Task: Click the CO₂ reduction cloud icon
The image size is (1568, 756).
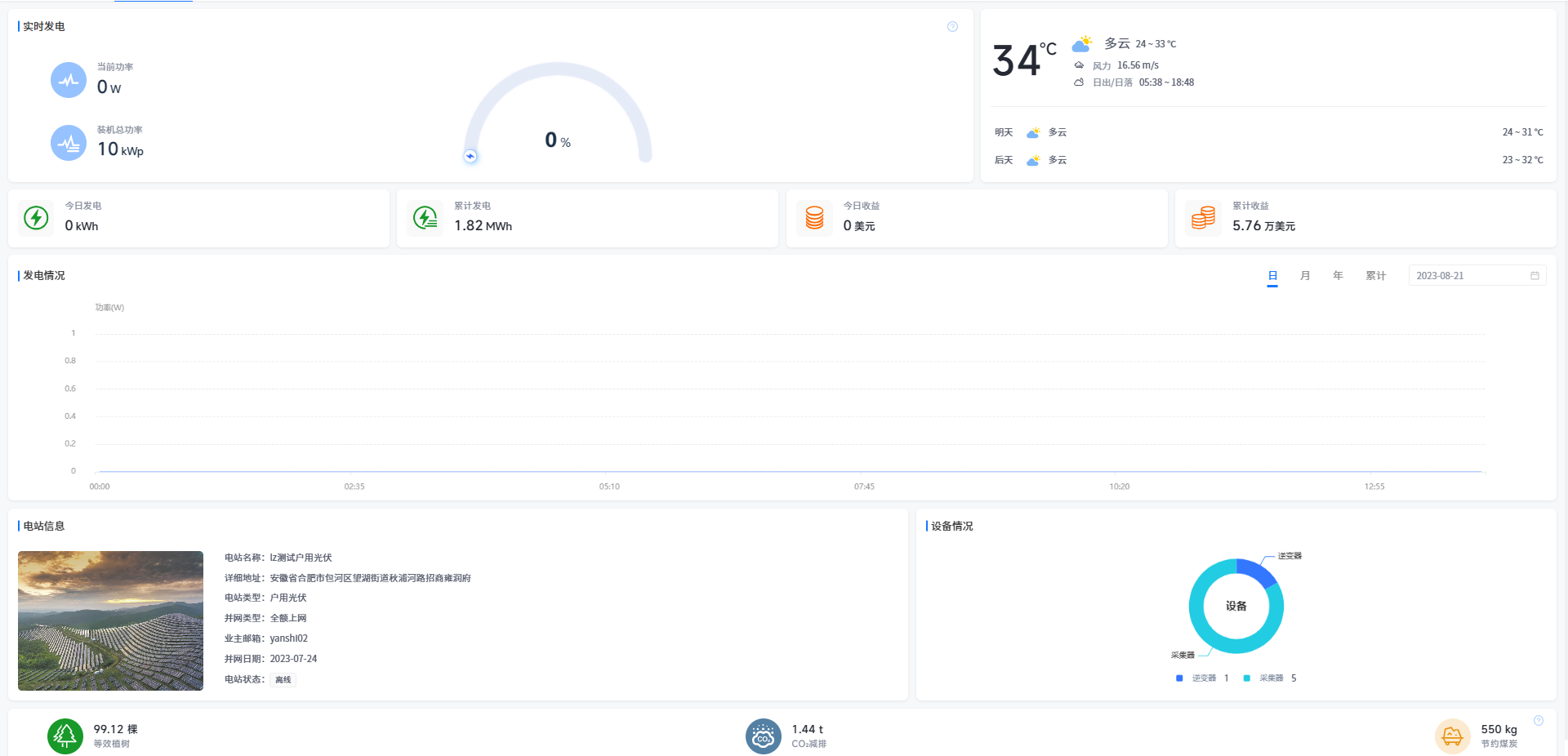Action: point(763,736)
